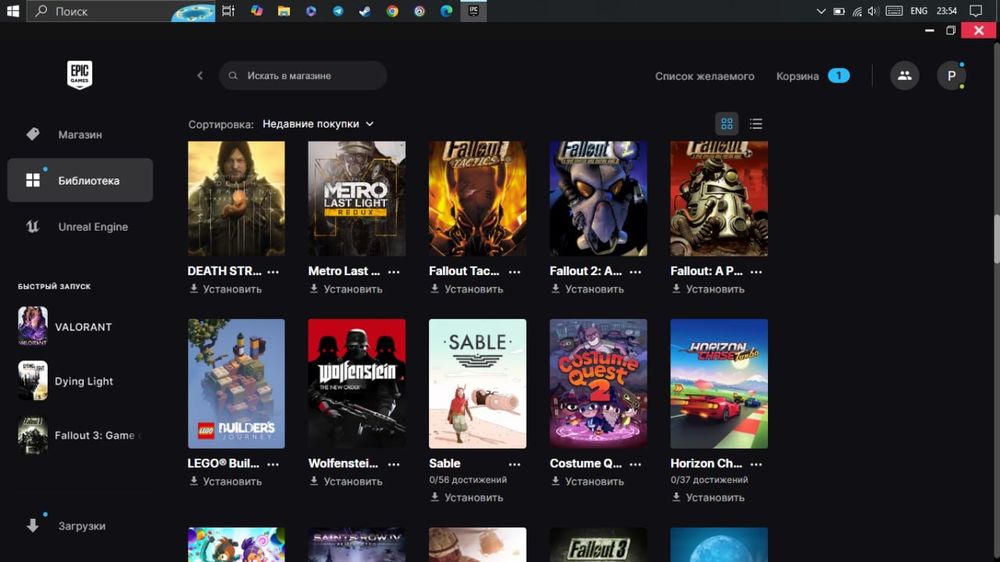Image resolution: width=1000 pixels, height=562 pixels.
Task: Select the Sable cover art
Action: (478, 383)
